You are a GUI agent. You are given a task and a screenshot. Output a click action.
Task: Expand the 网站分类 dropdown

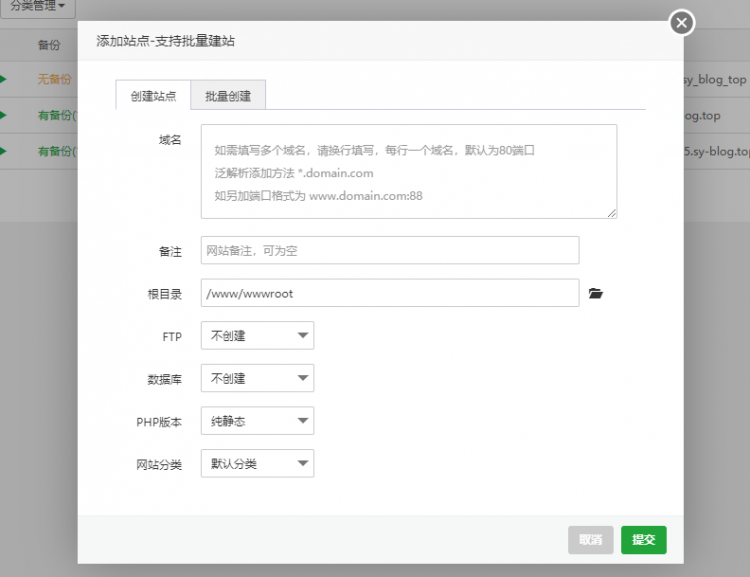257,463
